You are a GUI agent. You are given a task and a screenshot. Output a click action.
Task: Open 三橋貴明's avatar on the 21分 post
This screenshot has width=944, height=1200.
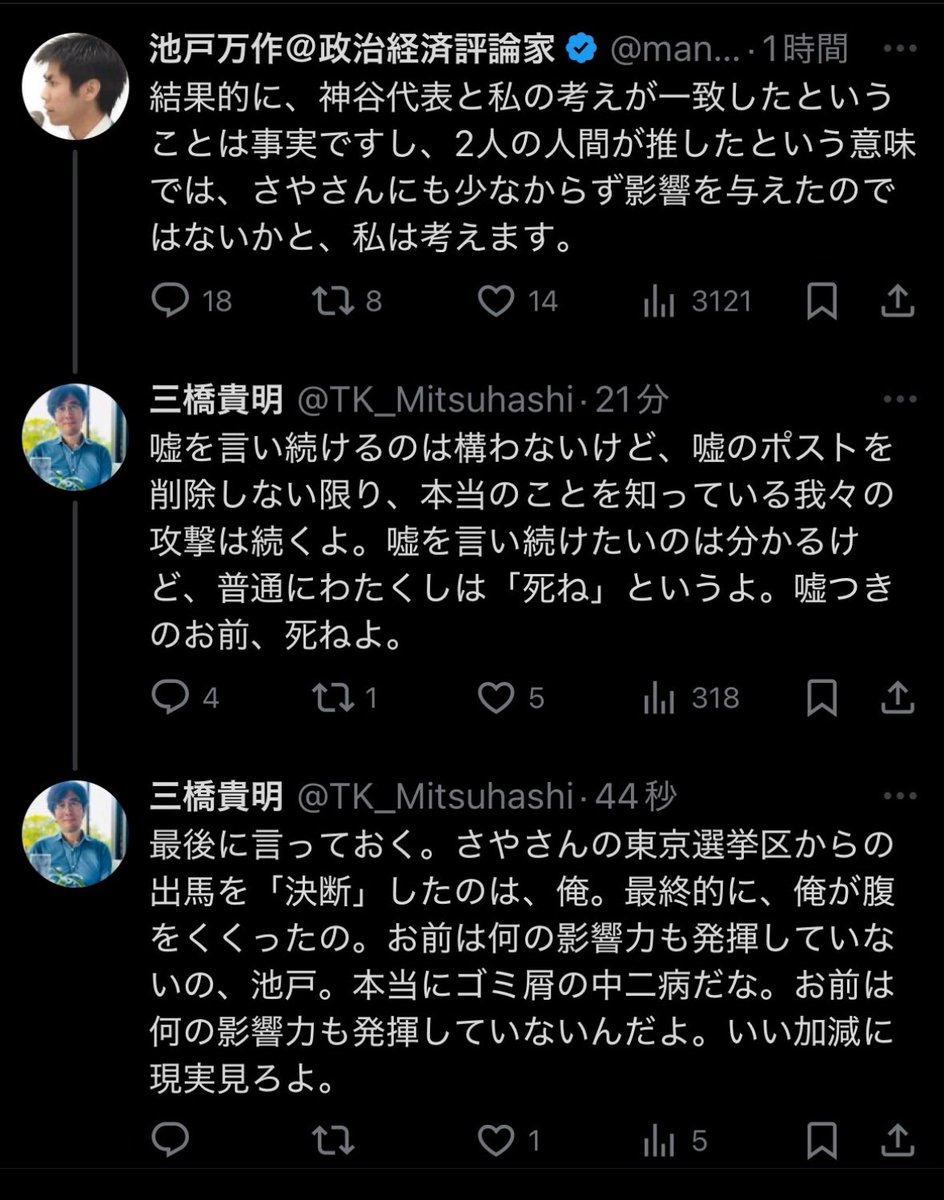click(76, 437)
